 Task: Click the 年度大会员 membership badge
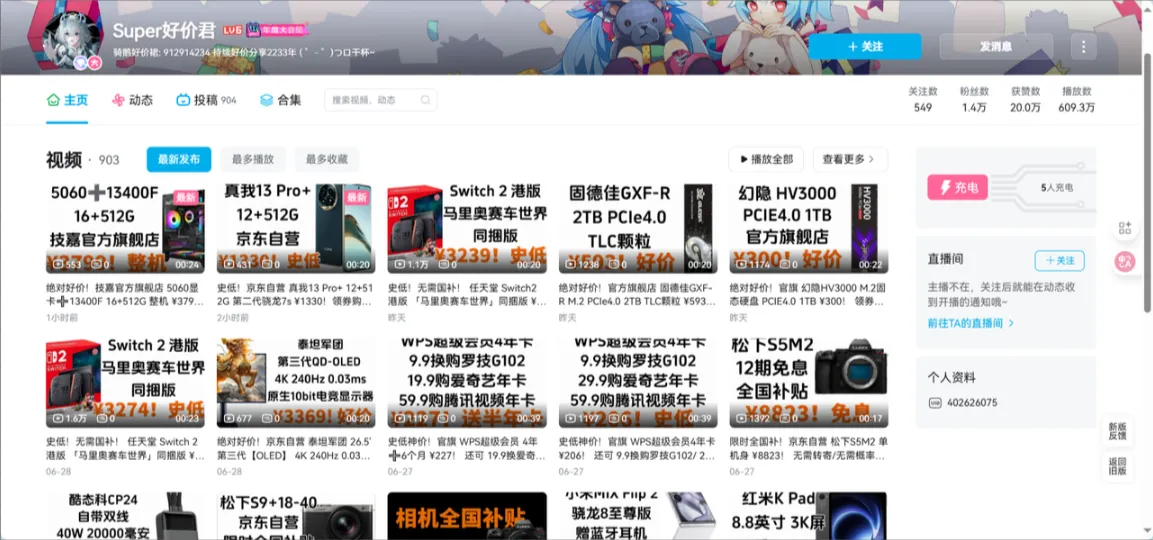click(276, 29)
